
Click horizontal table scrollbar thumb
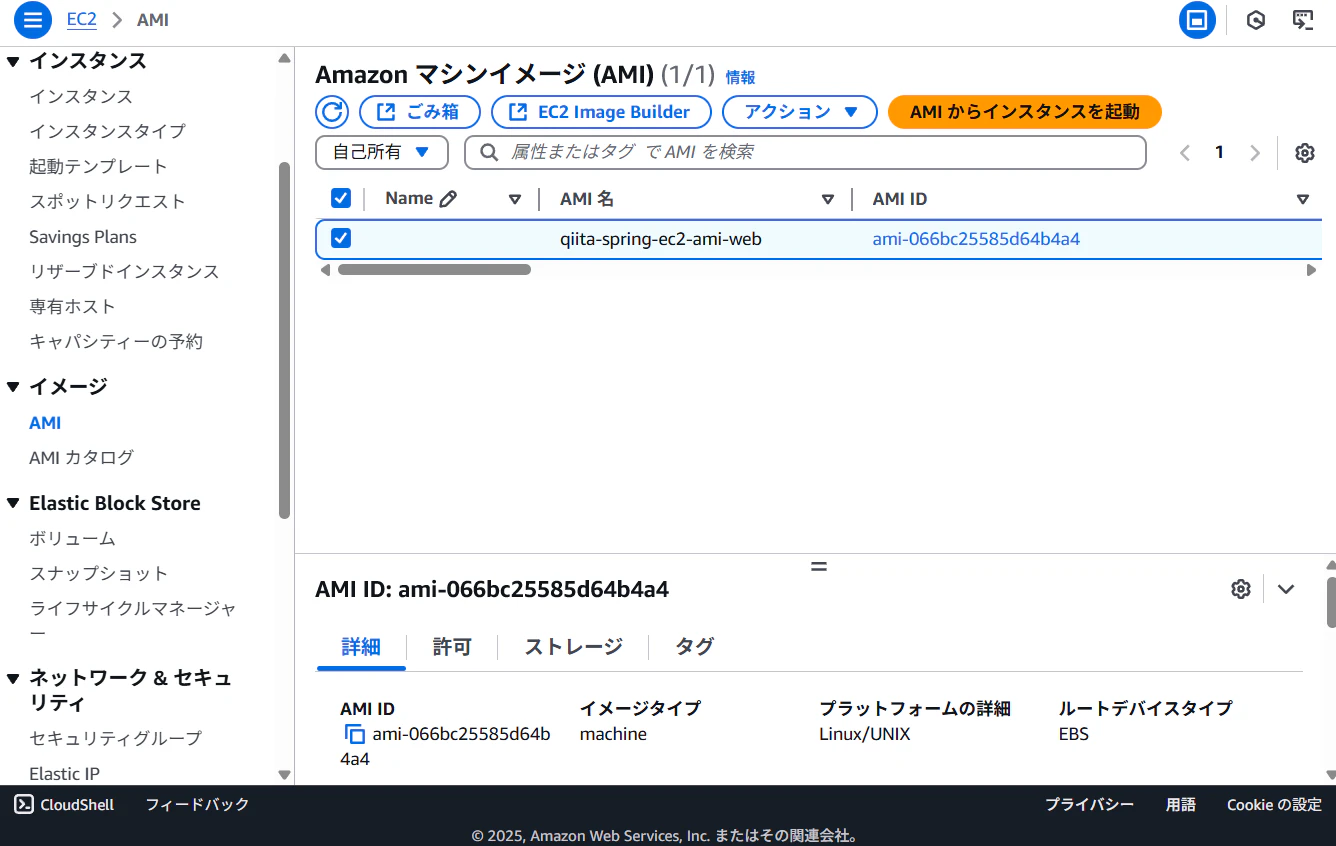(x=434, y=269)
